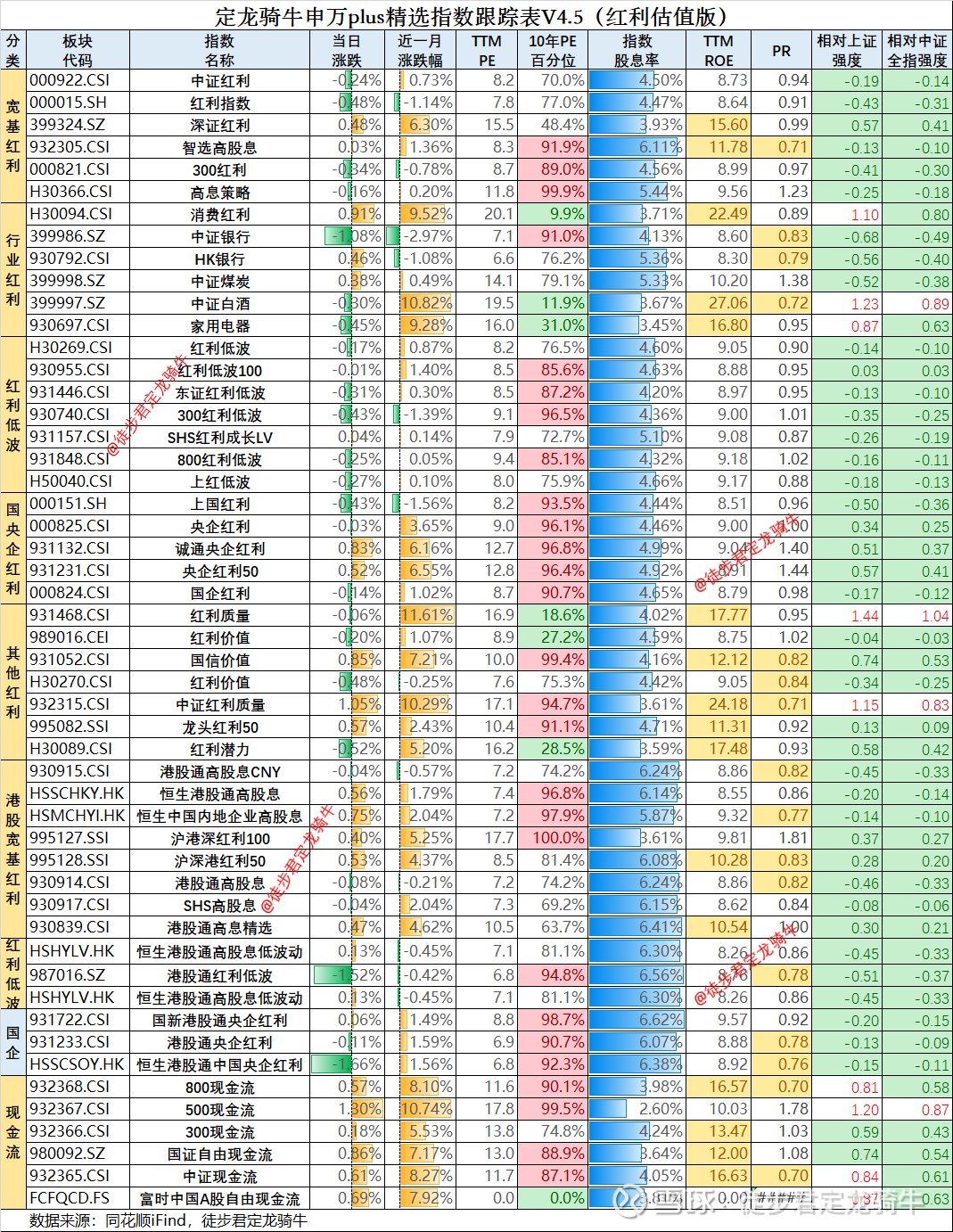Viewport: 953px width, 1232px height.
Task: Click the 指数股息率 column header
Action: click(637, 50)
